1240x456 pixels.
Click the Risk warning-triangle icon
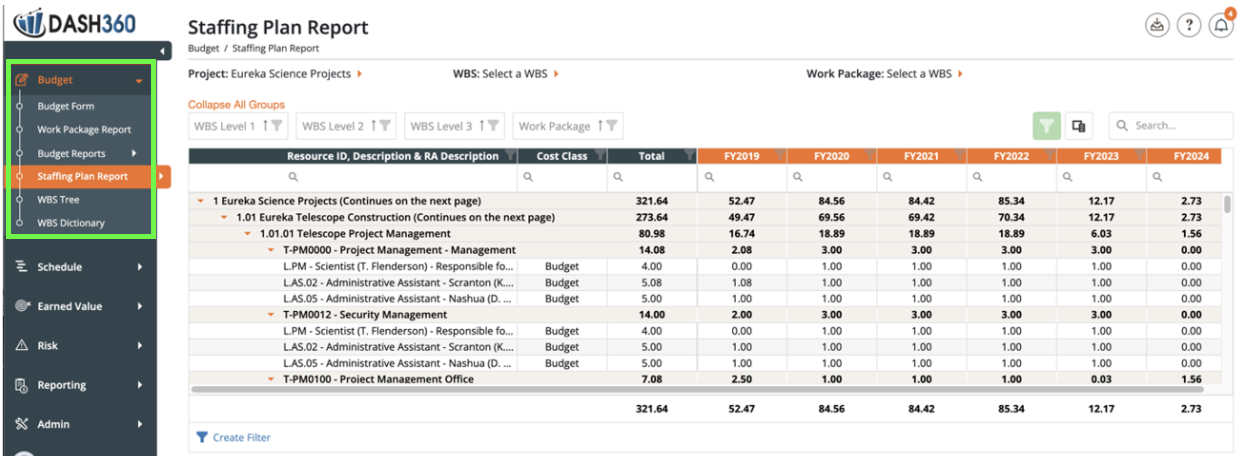click(22, 345)
